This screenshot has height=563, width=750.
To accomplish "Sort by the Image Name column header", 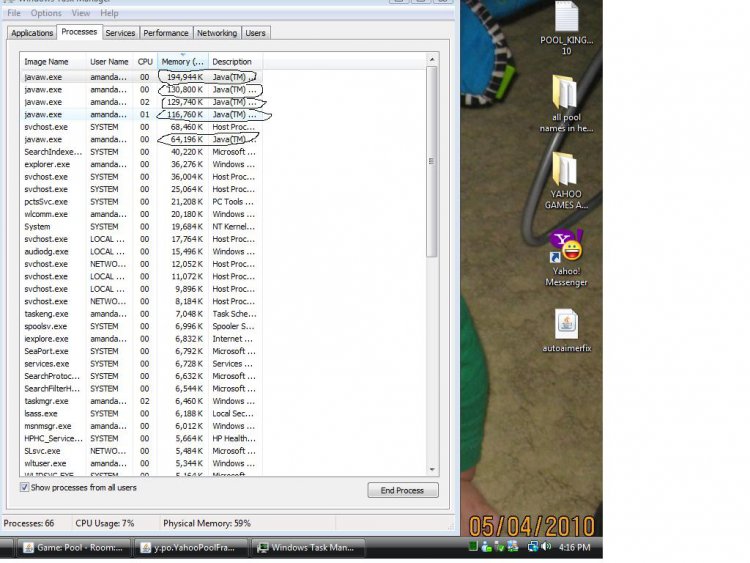I will pos(53,62).
